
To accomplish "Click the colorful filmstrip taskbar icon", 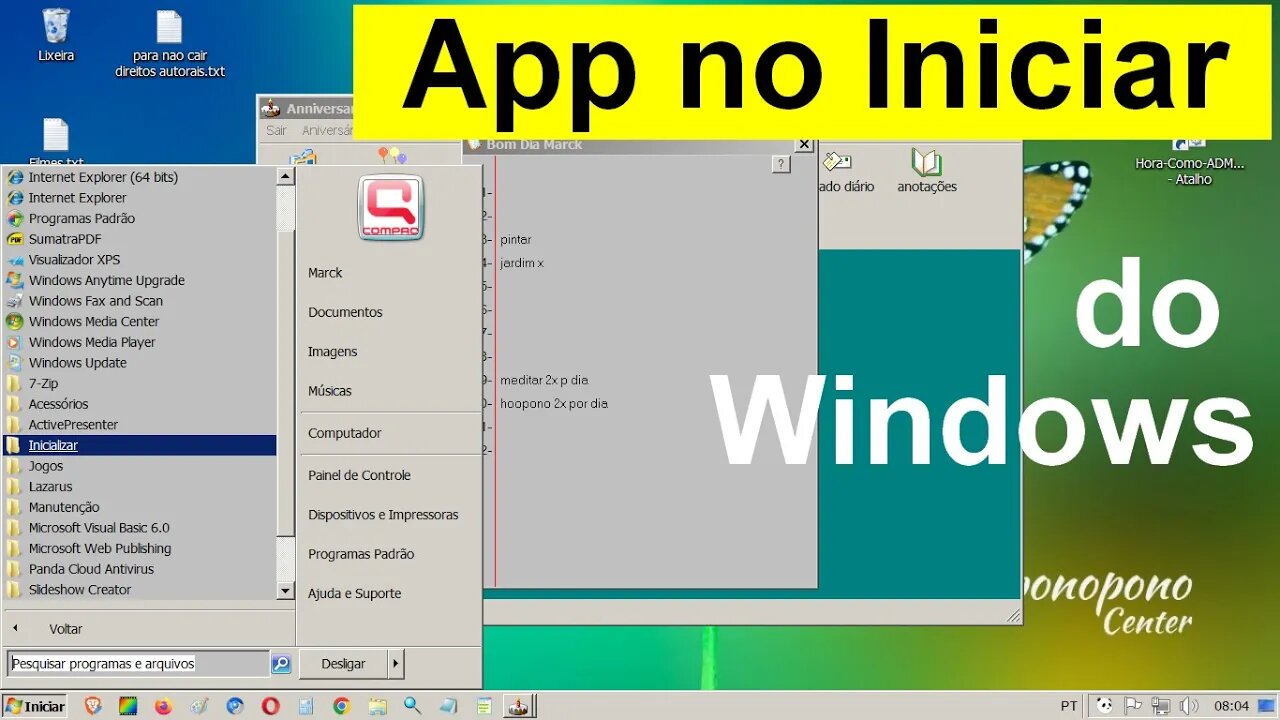I will (x=128, y=706).
